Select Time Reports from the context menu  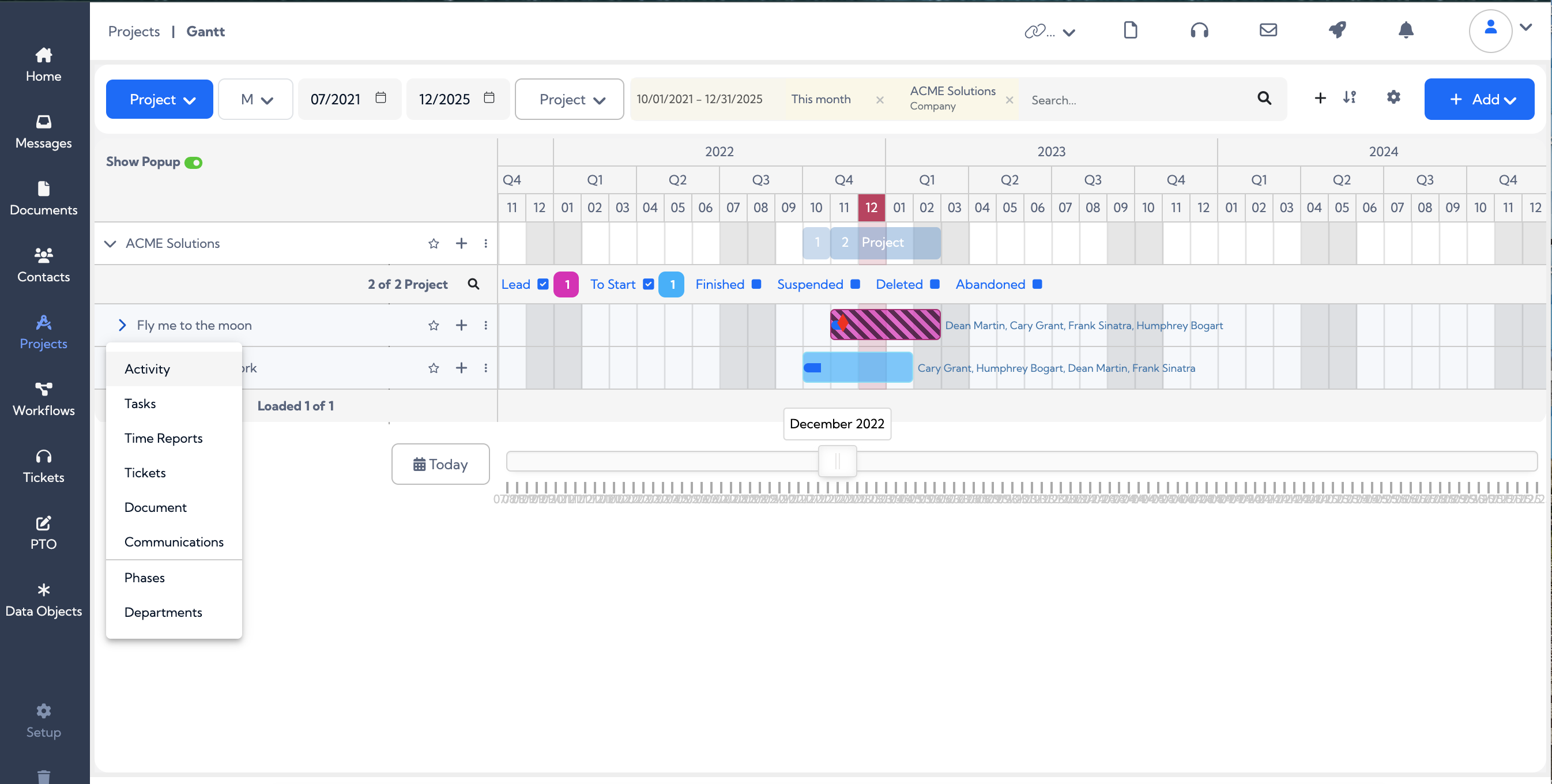163,438
